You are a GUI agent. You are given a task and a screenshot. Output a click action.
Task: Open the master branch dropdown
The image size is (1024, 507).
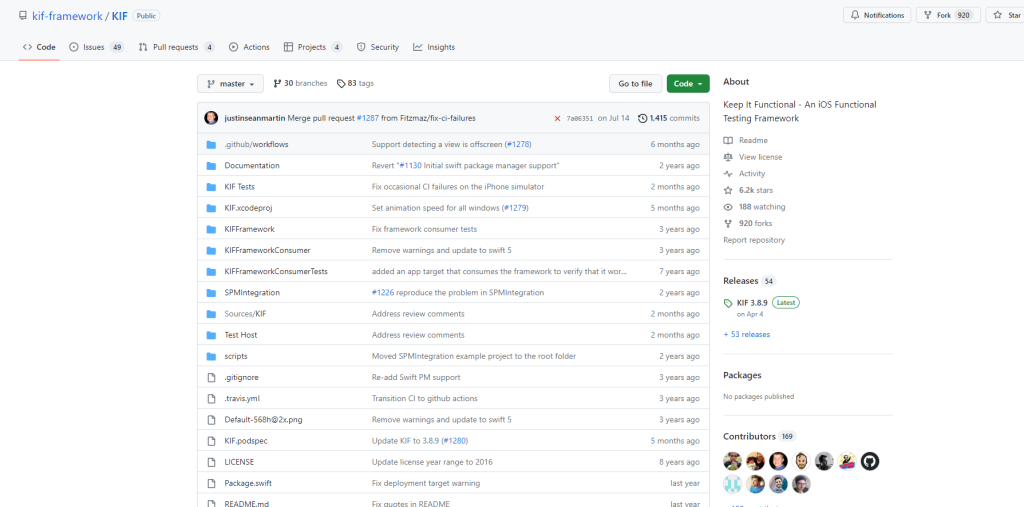click(231, 84)
